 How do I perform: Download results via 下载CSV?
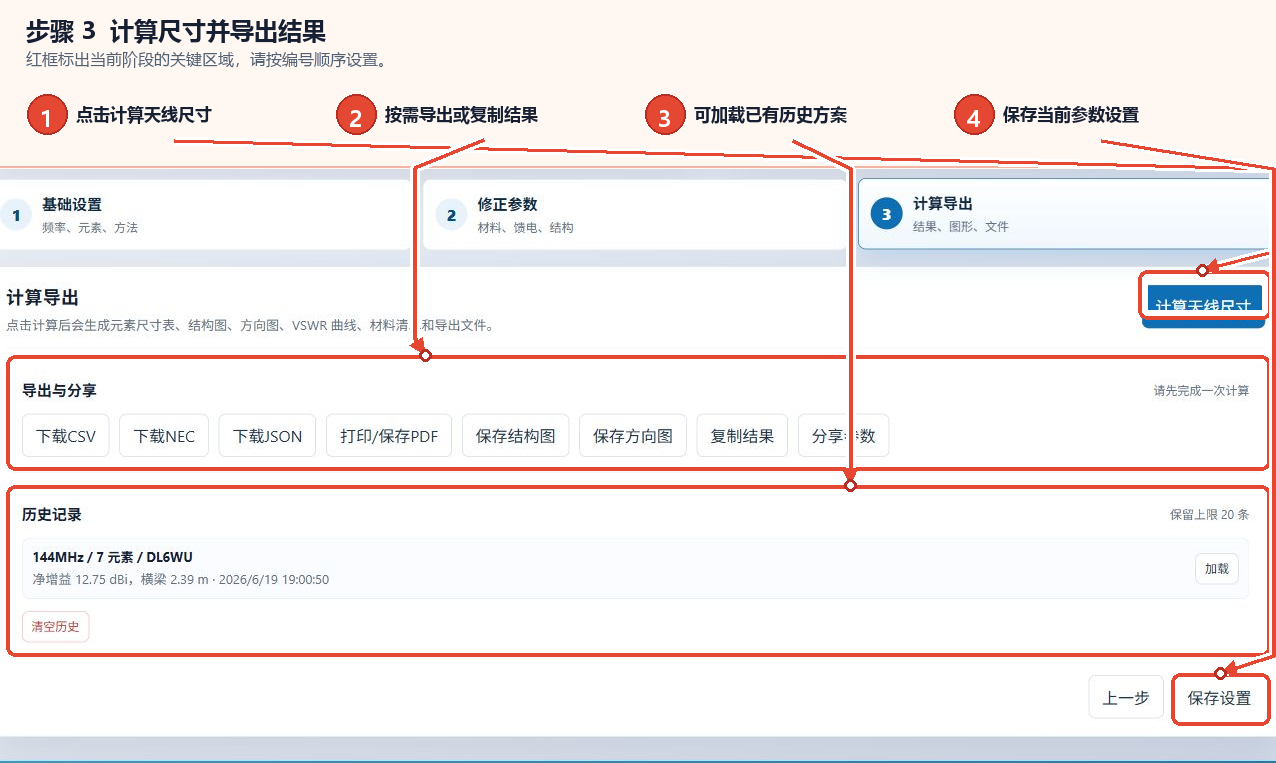point(66,436)
